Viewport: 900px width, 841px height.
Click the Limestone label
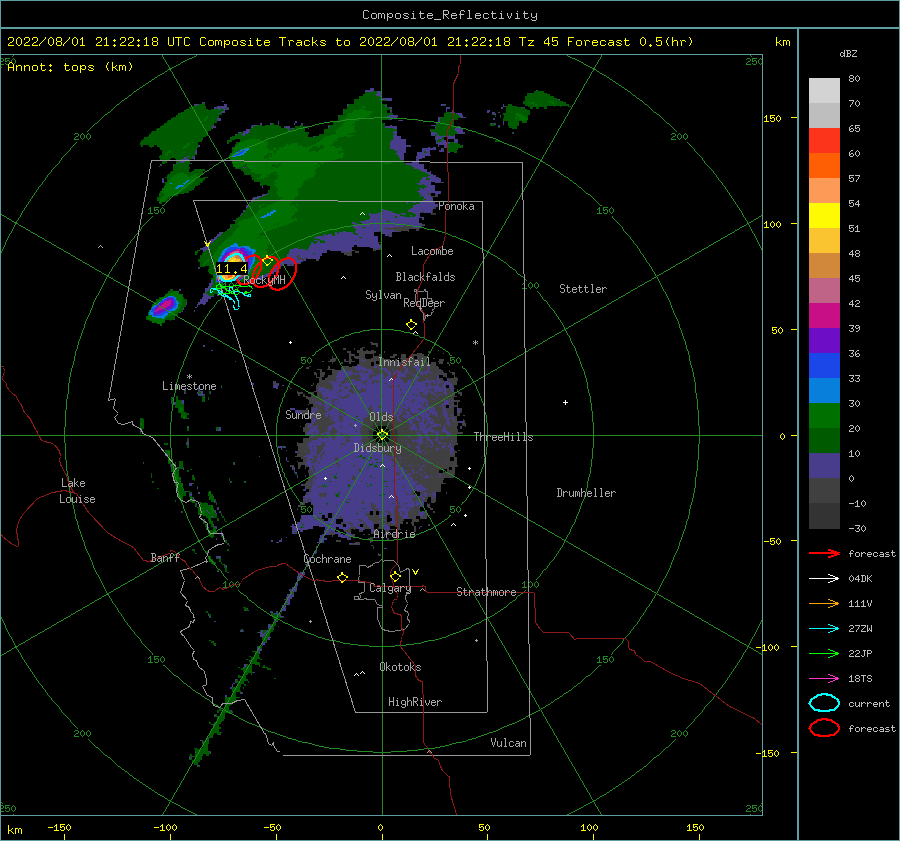[189, 386]
